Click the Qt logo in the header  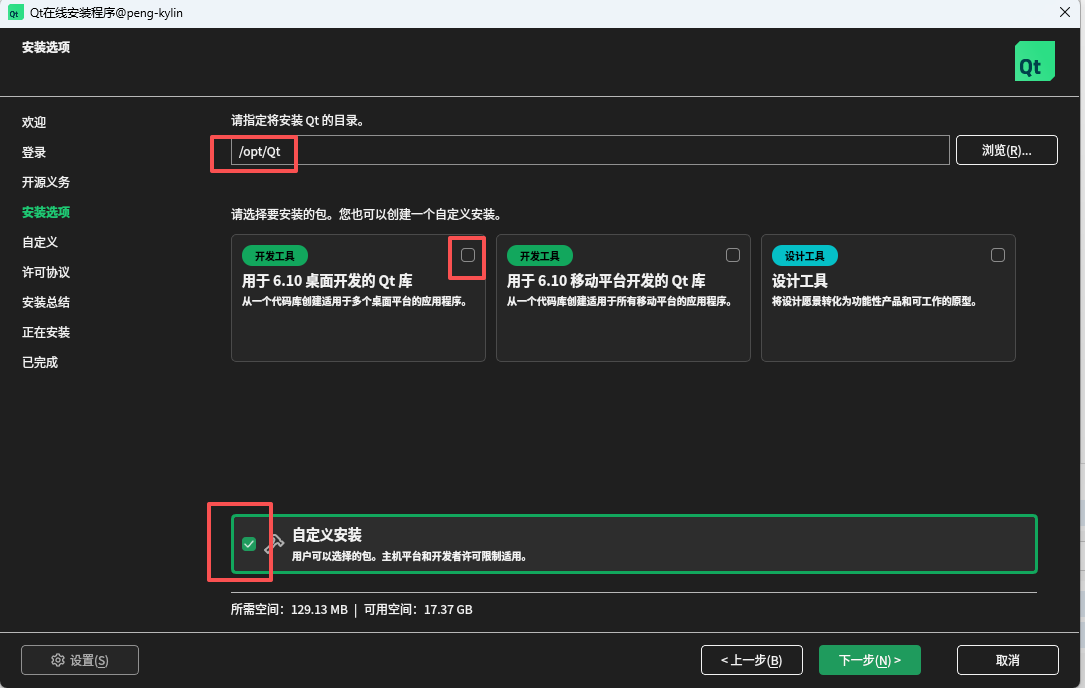tap(1034, 61)
